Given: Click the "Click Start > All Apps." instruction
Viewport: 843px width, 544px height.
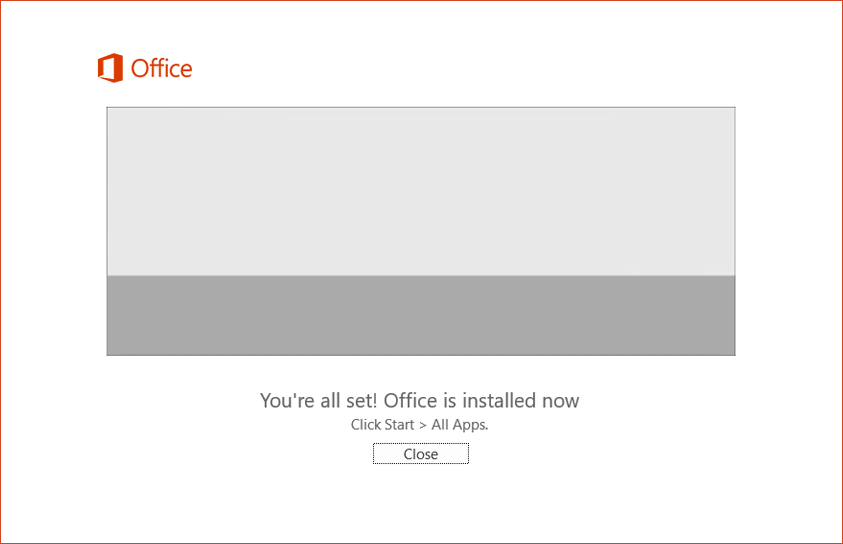Looking at the screenshot, I should [419, 424].
